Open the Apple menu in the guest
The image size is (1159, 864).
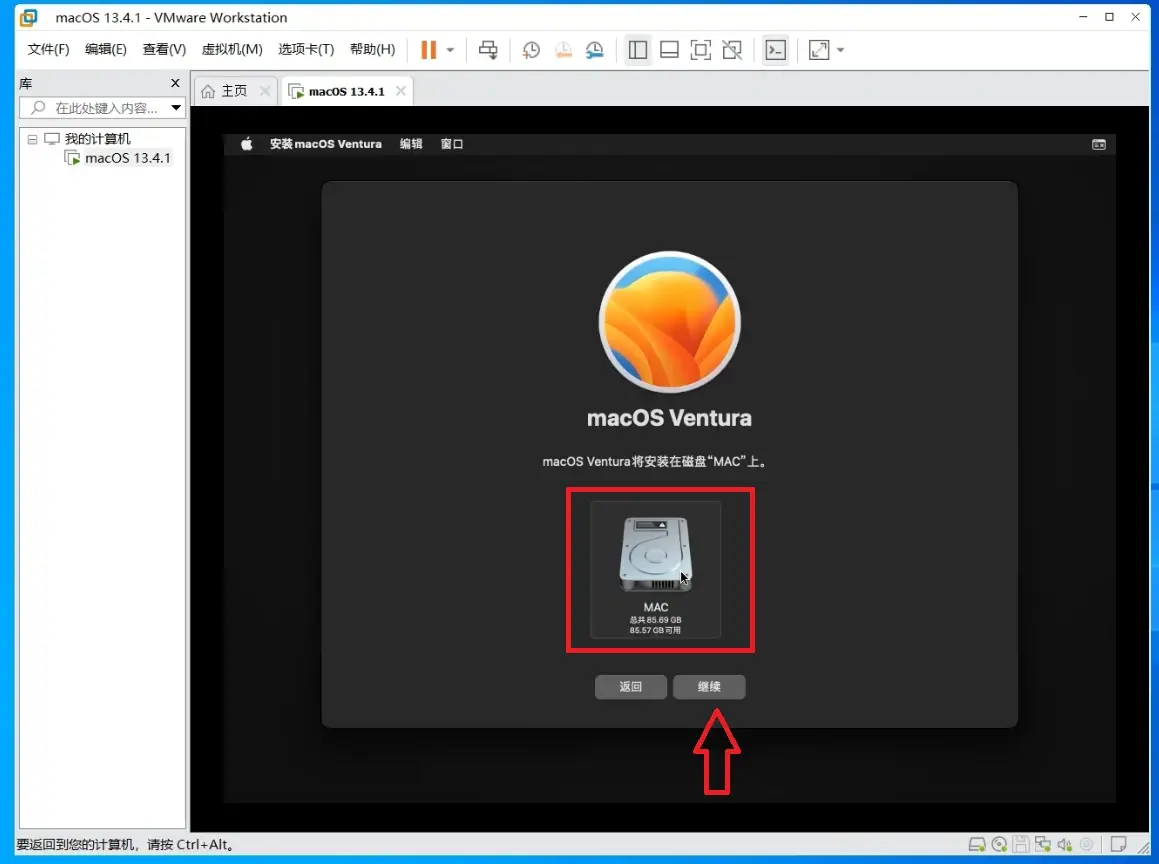(247, 144)
